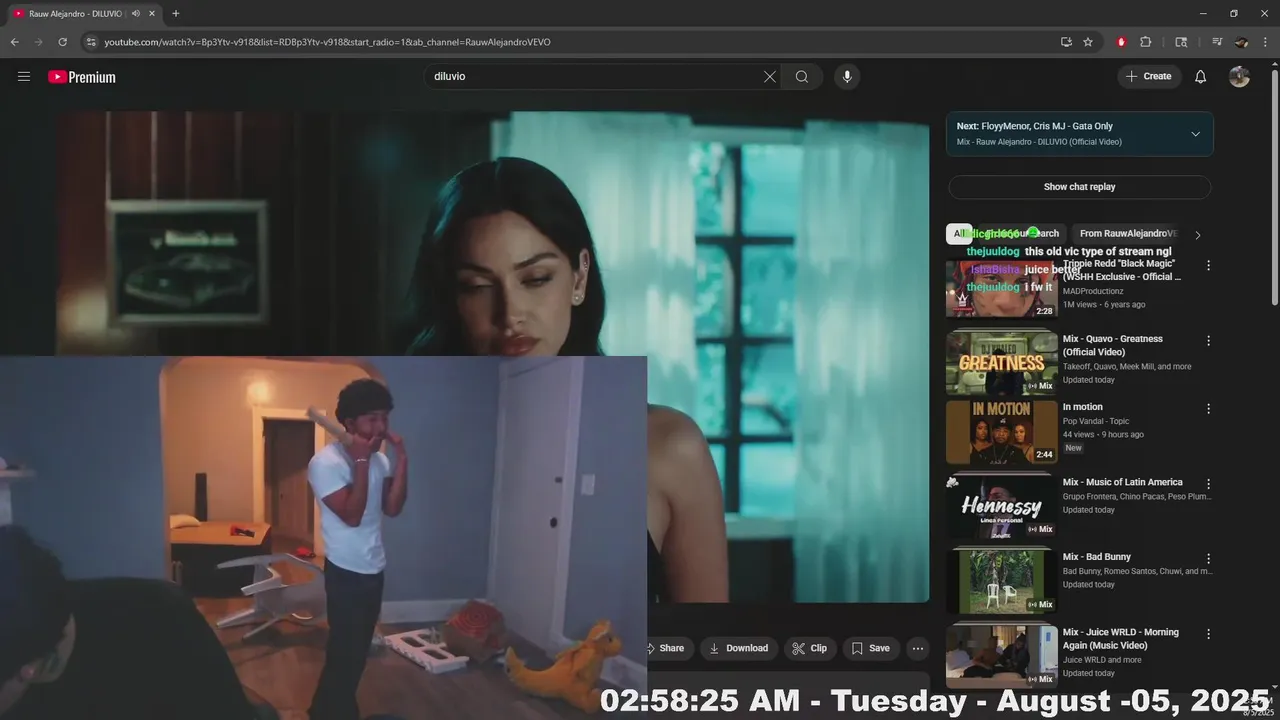Install app icon in address bar
Screen dimensions: 1280x720
tap(1066, 42)
